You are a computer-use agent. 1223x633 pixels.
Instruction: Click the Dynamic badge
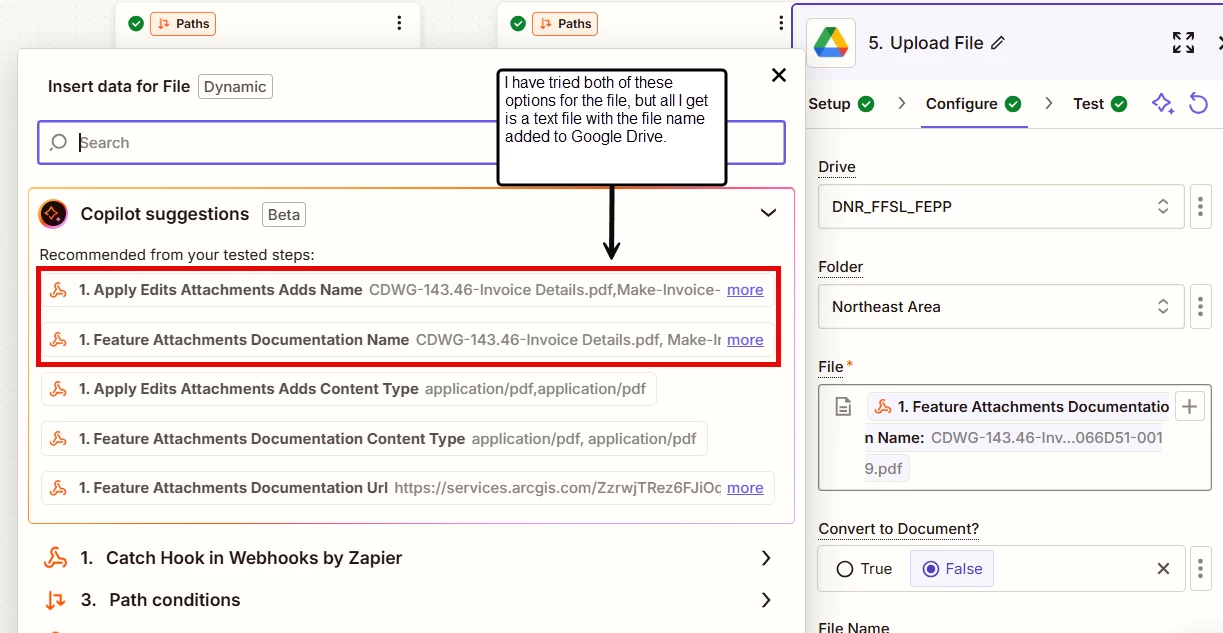click(235, 87)
